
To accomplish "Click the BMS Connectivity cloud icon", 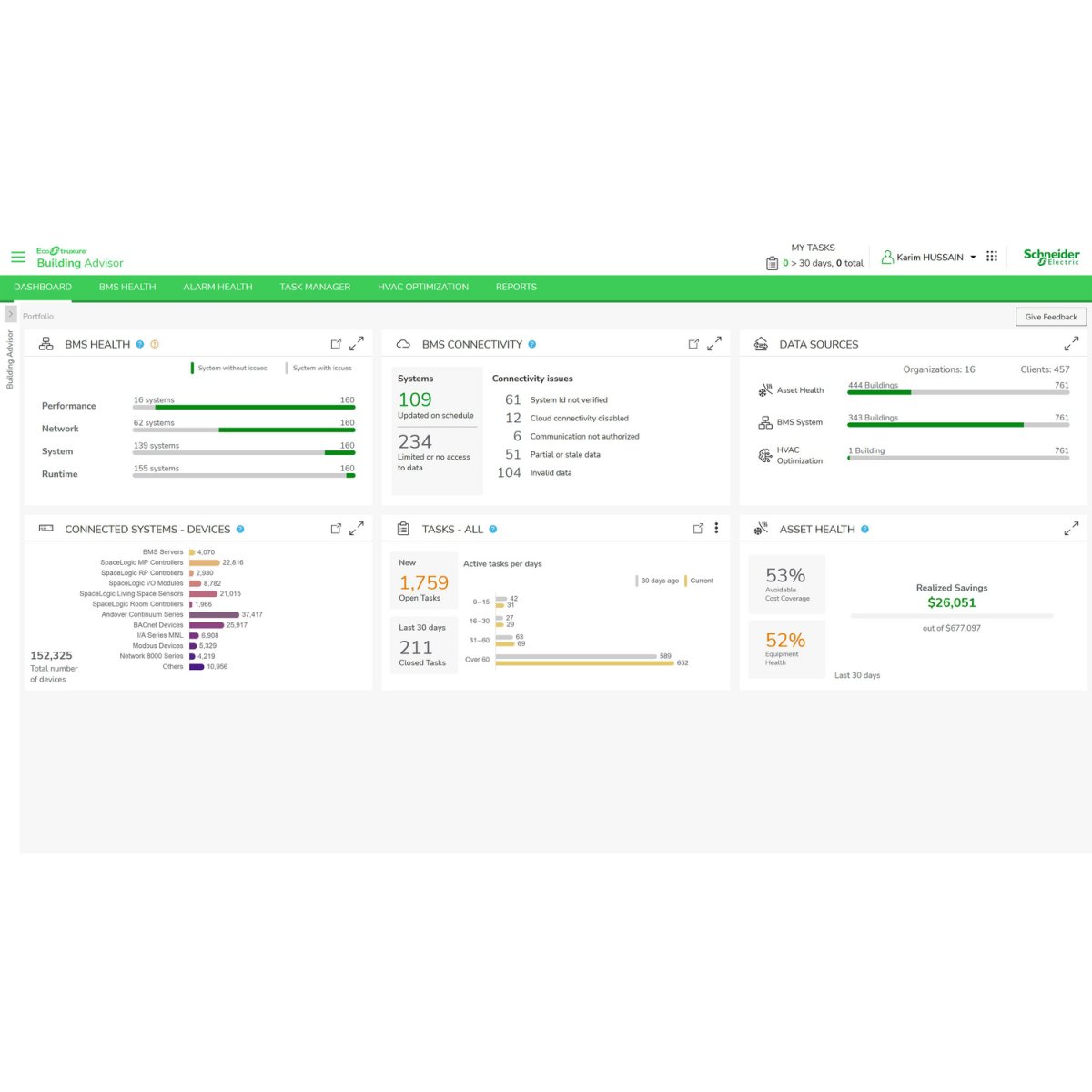I will [x=403, y=344].
